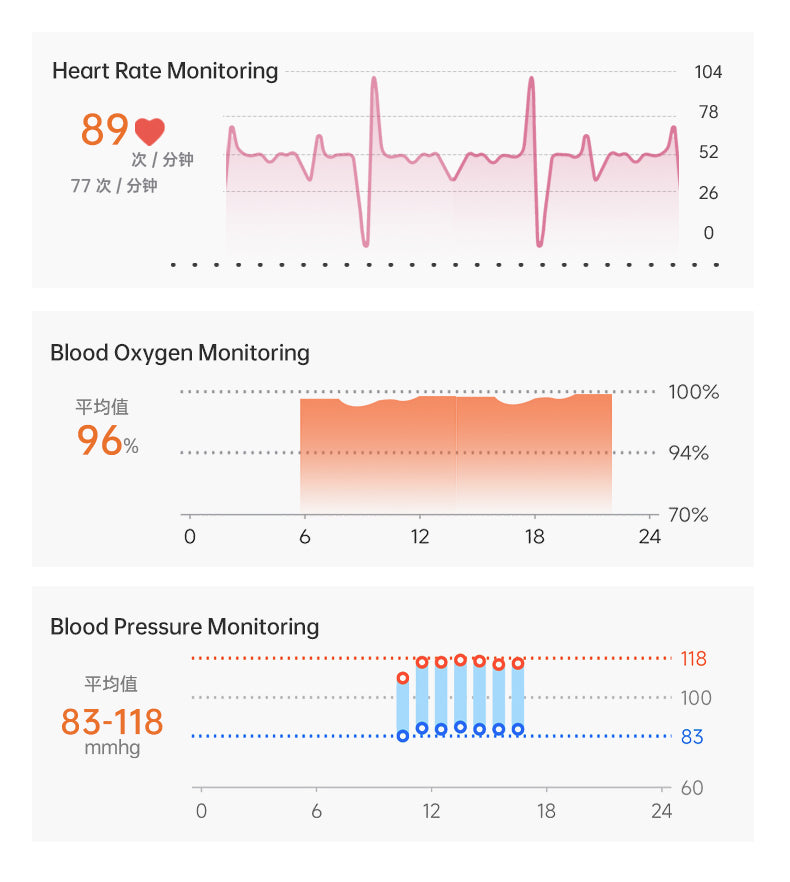
Task: Click the 94% label on oxygen chart
Action: (688, 454)
